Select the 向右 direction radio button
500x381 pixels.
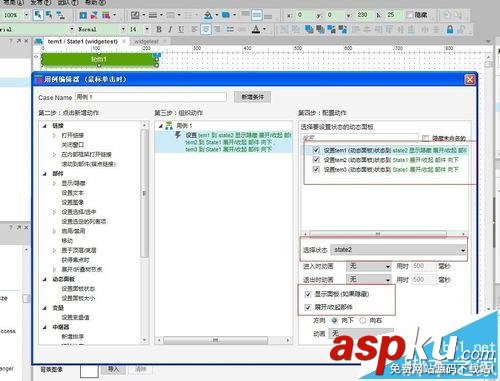click(x=362, y=320)
